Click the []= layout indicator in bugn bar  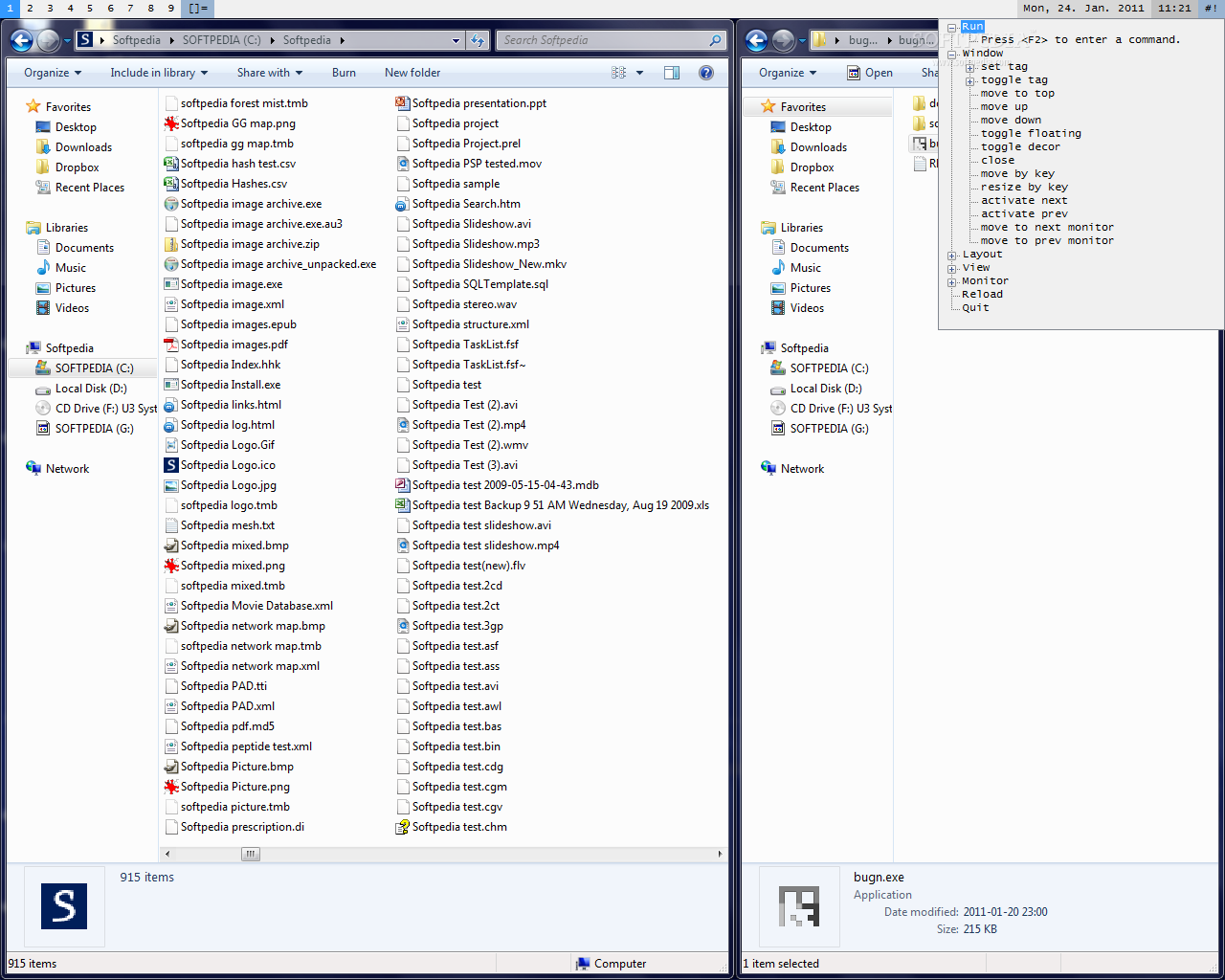[x=197, y=9]
